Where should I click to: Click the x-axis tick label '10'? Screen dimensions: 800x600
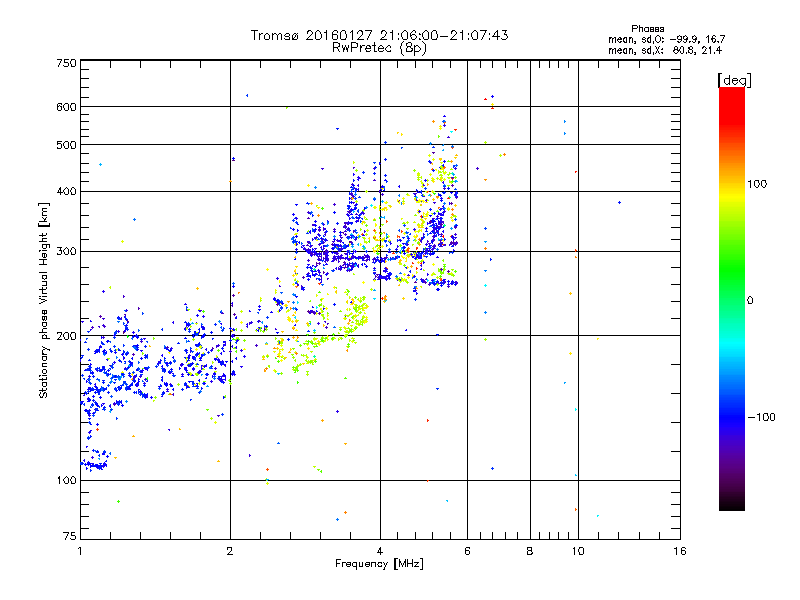pos(578,551)
